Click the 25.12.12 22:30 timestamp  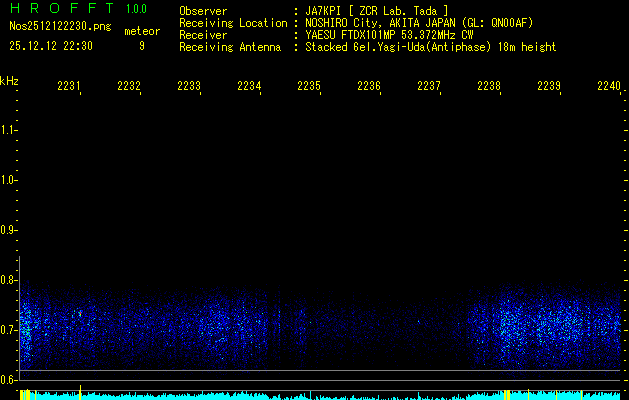51,46
